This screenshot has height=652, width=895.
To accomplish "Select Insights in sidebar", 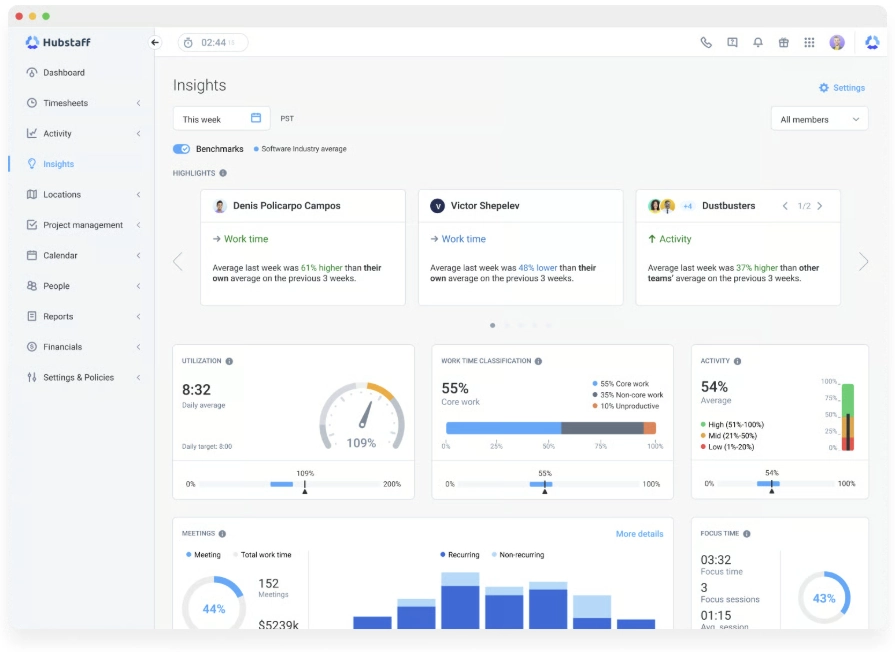I will pos(58,164).
